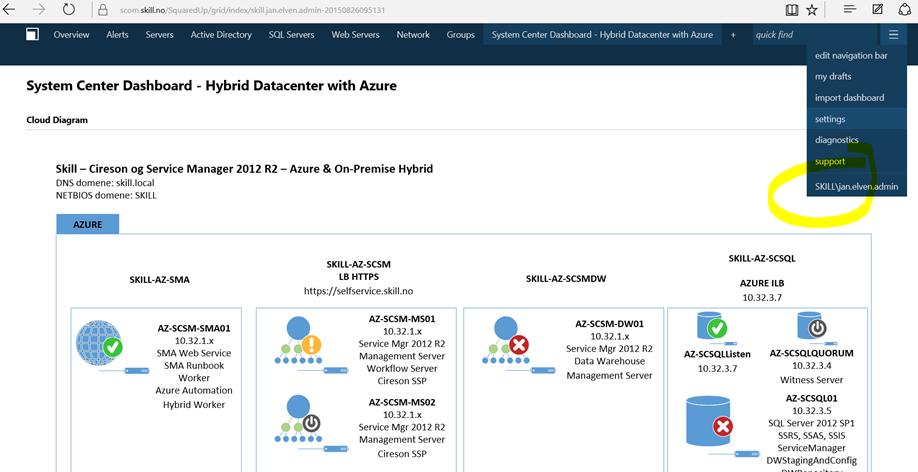Select AZ-SCSQLListen healthy database icon
The height and width of the screenshot is (472, 918).
(x=711, y=326)
